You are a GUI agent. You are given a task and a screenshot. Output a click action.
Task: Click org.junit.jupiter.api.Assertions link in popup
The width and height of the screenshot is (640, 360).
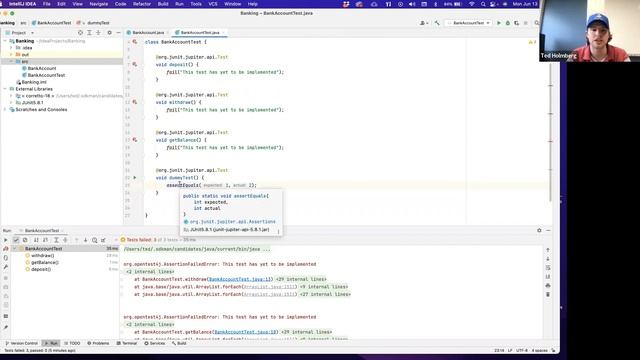click(x=233, y=222)
